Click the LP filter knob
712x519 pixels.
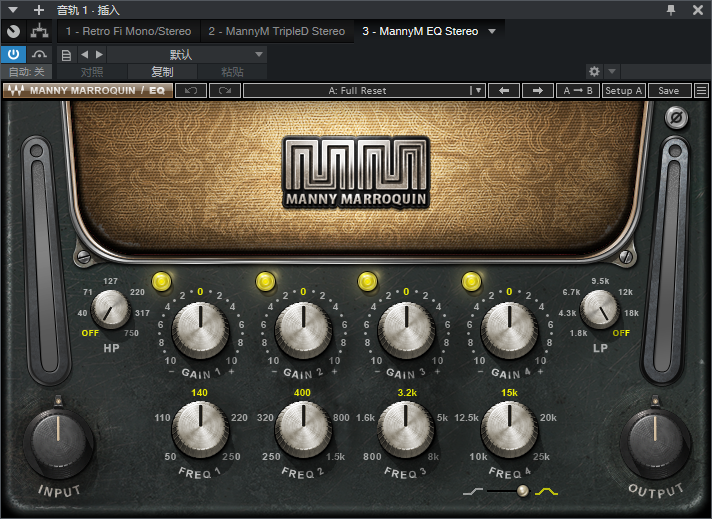coord(600,310)
